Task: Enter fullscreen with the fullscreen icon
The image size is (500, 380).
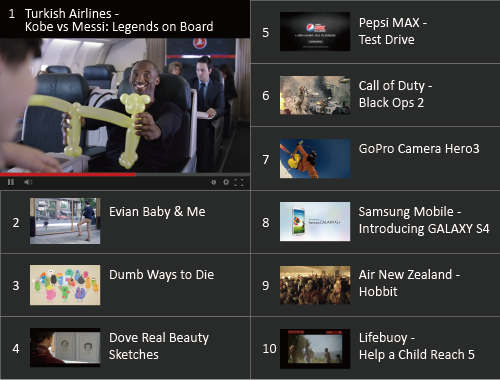Action: click(239, 182)
